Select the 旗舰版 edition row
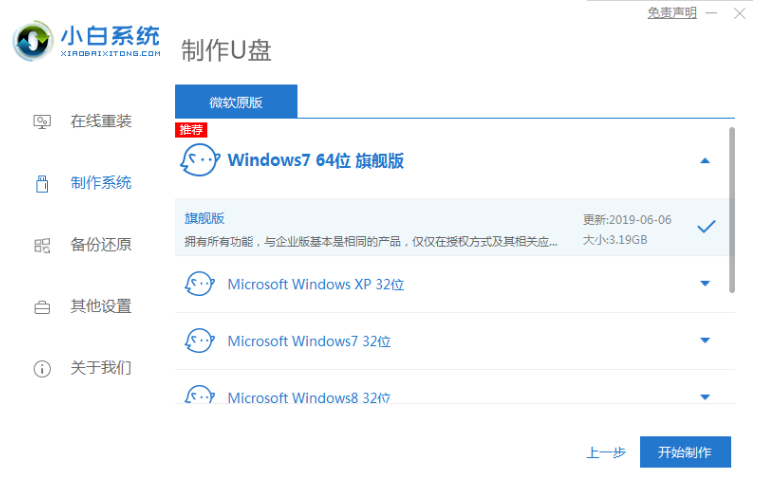The width and height of the screenshot is (765, 484). click(x=400, y=228)
